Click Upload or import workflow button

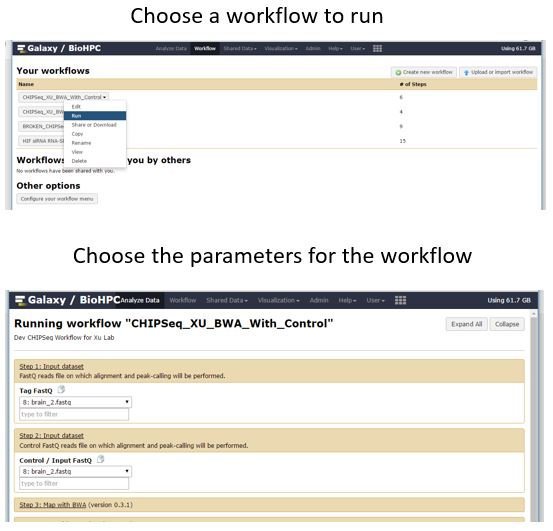[498, 72]
